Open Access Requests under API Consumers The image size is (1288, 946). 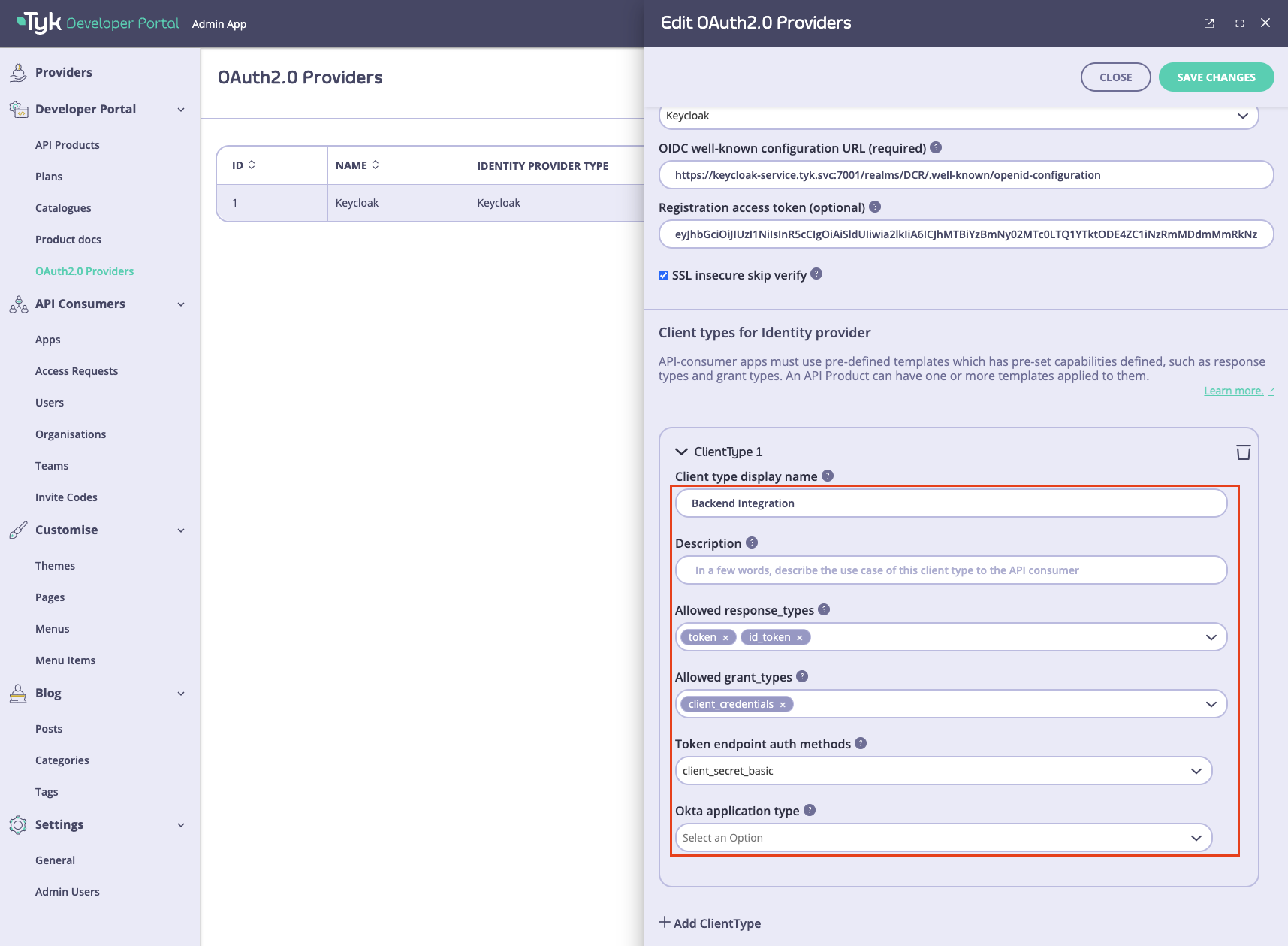[76, 370]
